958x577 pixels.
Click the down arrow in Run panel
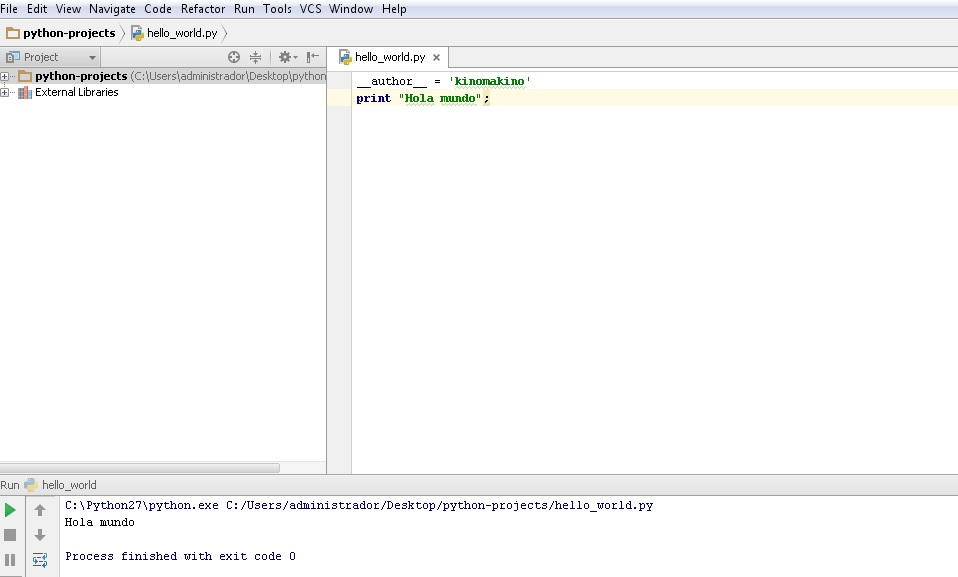pos(40,535)
